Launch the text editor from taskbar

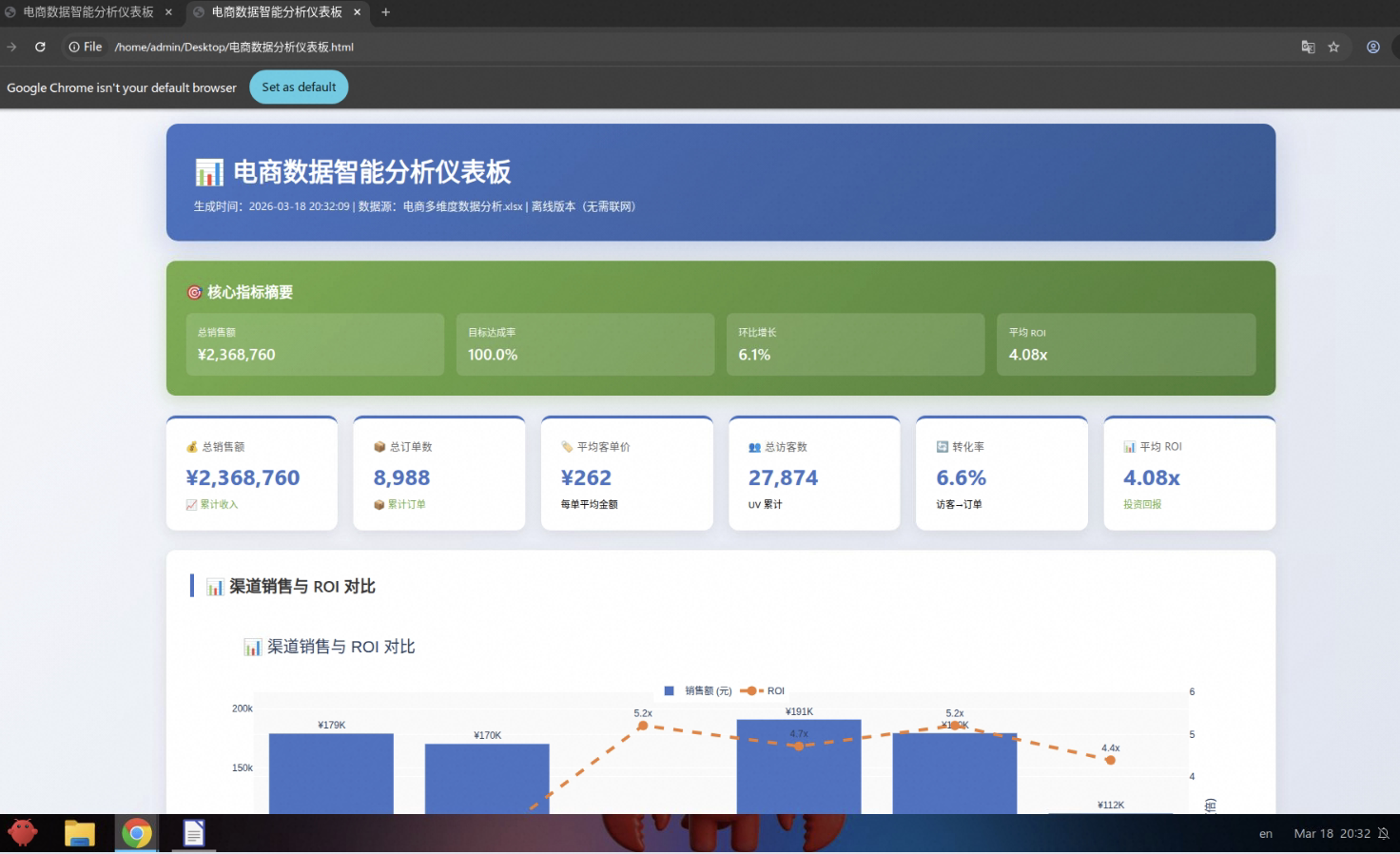pos(194,834)
